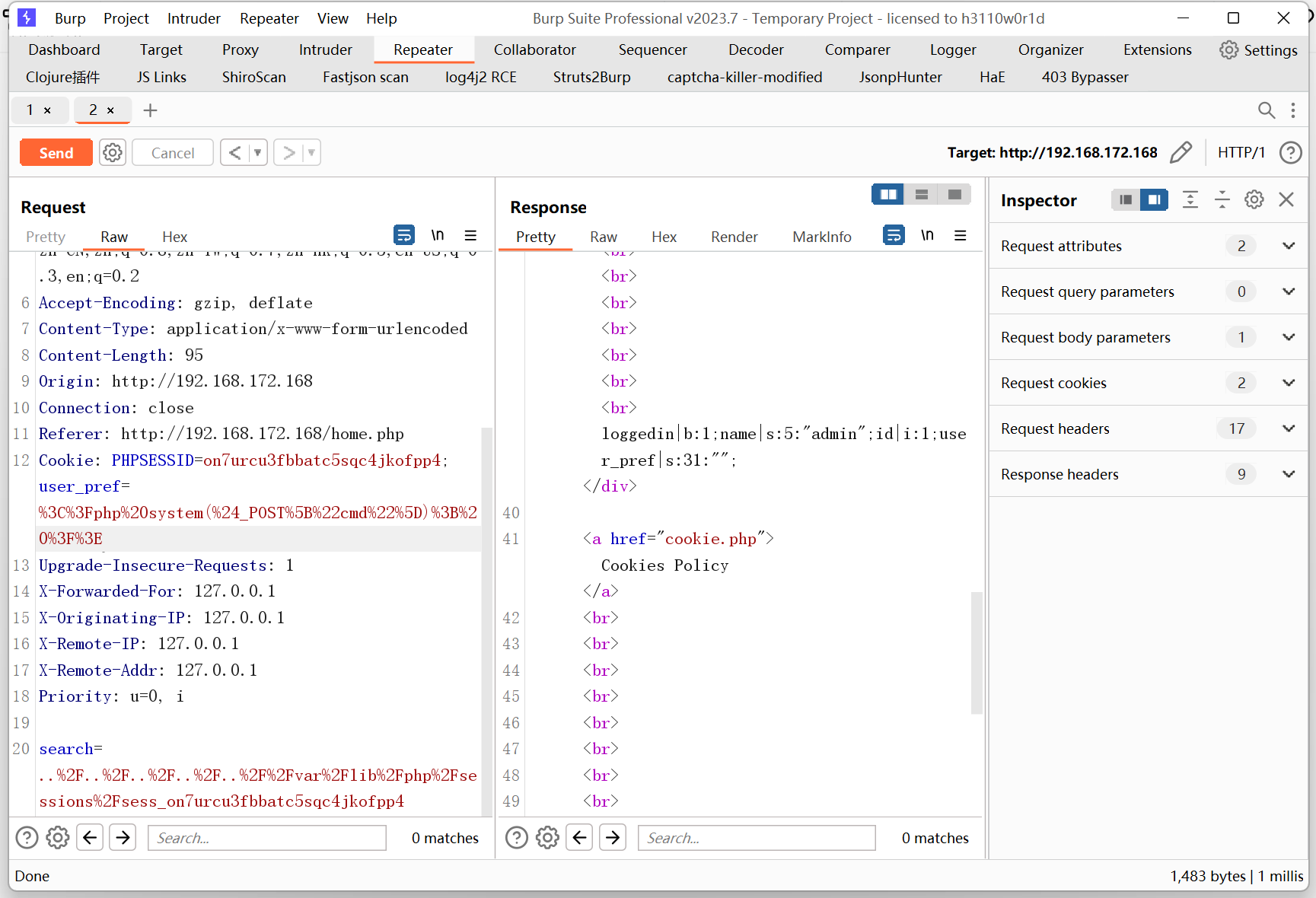
Task: Switch Response view to Raw
Action: [x=604, y=237]
